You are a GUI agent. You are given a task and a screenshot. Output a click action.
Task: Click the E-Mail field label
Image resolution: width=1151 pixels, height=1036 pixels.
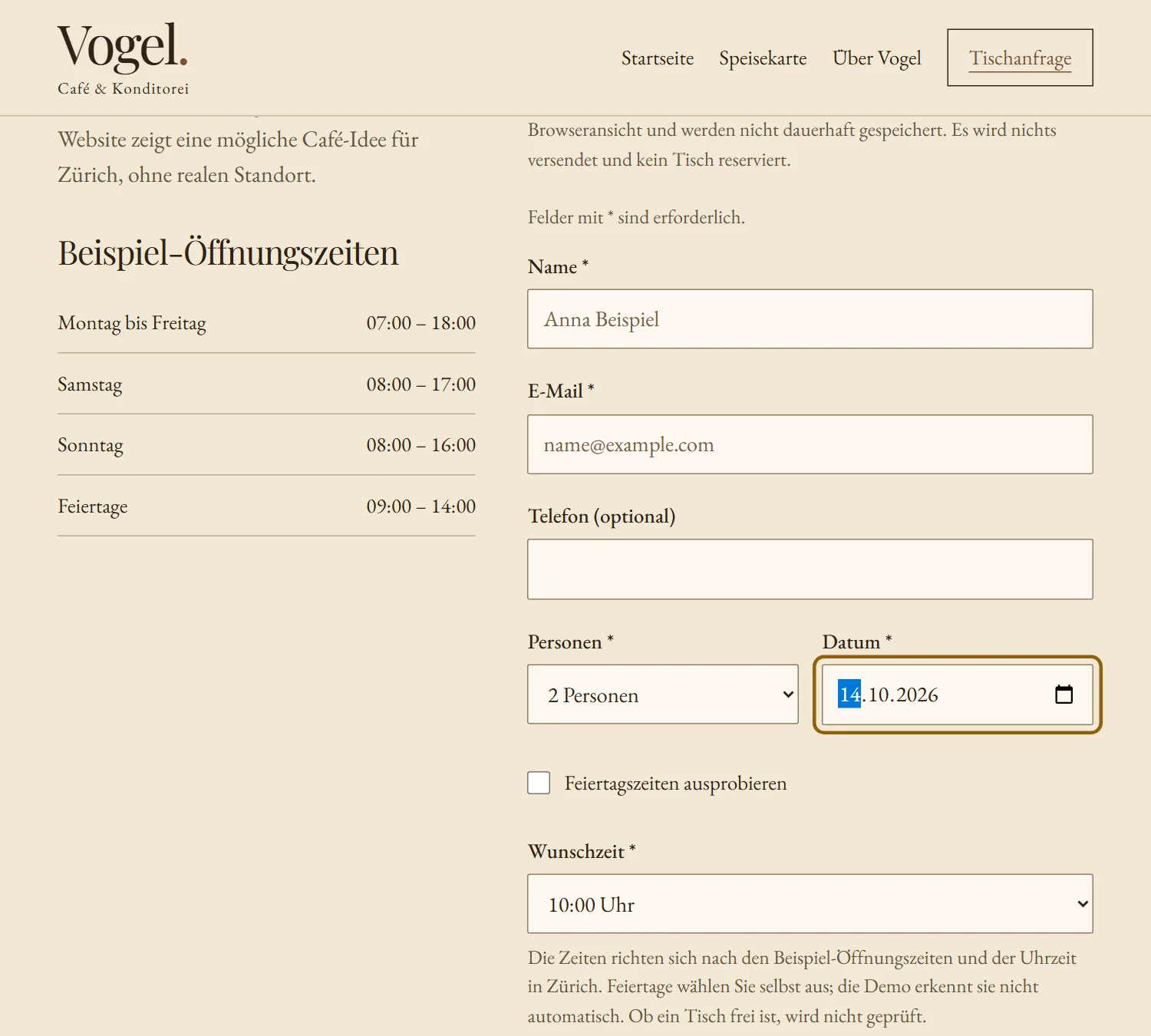pos(561,391)
